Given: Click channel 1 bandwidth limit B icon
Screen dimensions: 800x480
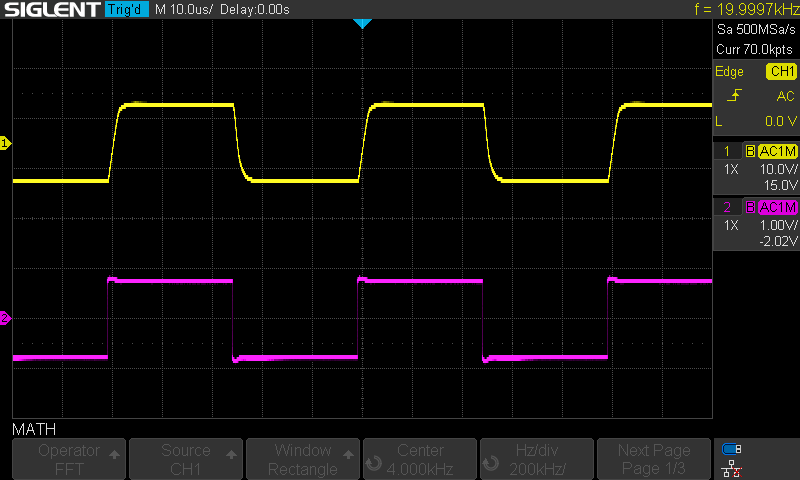Looking at the screenshot, I should click(x=750, y=151).
